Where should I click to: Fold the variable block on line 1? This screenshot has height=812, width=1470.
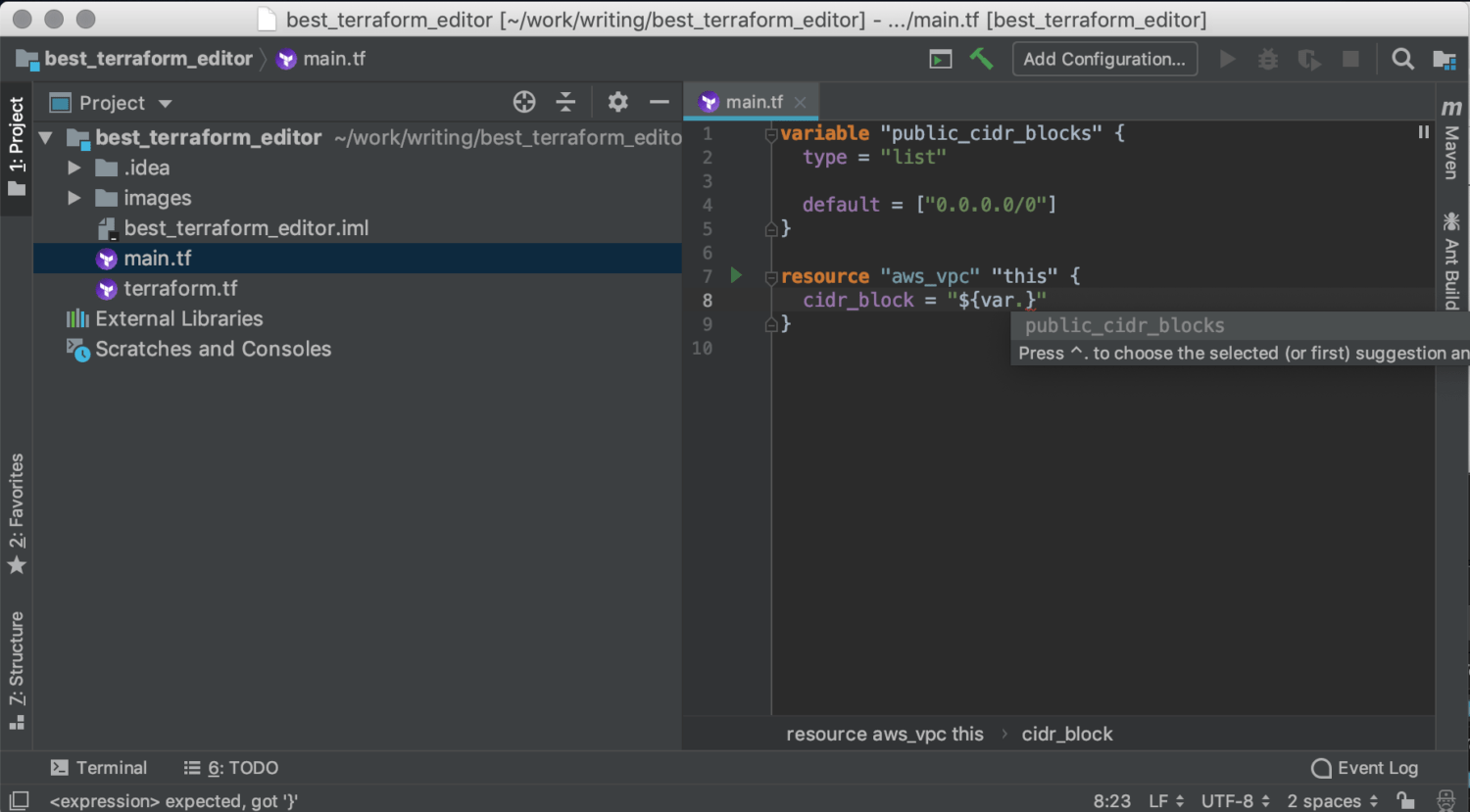click(771, 134)
